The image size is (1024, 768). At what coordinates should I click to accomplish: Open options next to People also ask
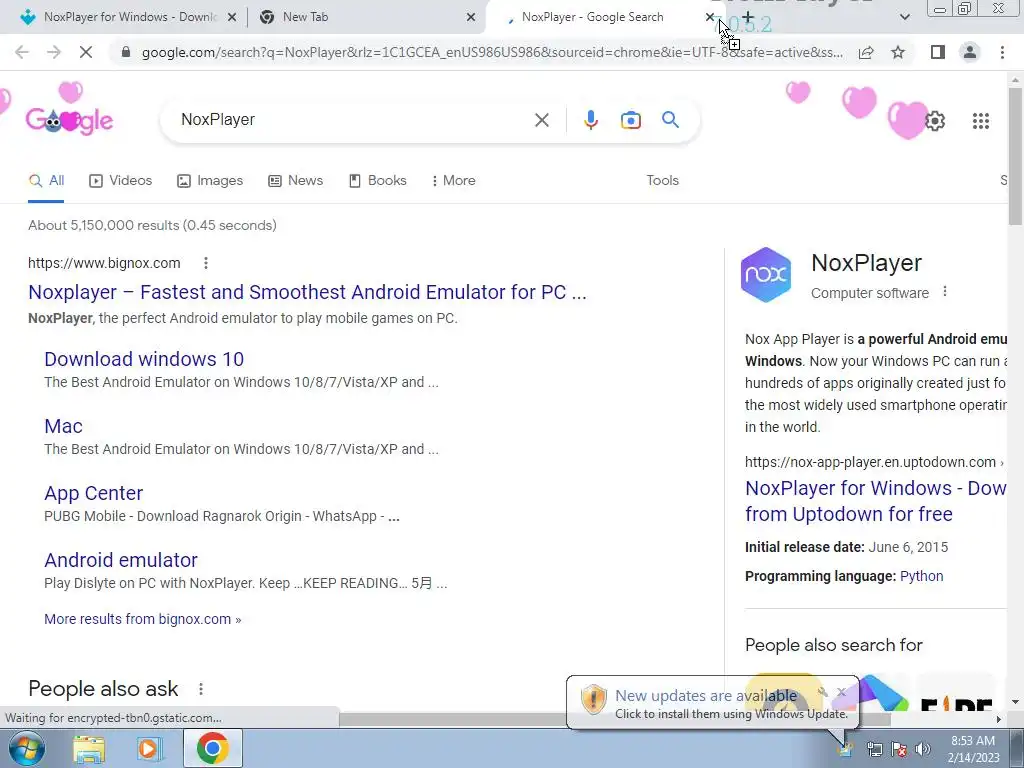pyautogui.click(x=201, y=688)
